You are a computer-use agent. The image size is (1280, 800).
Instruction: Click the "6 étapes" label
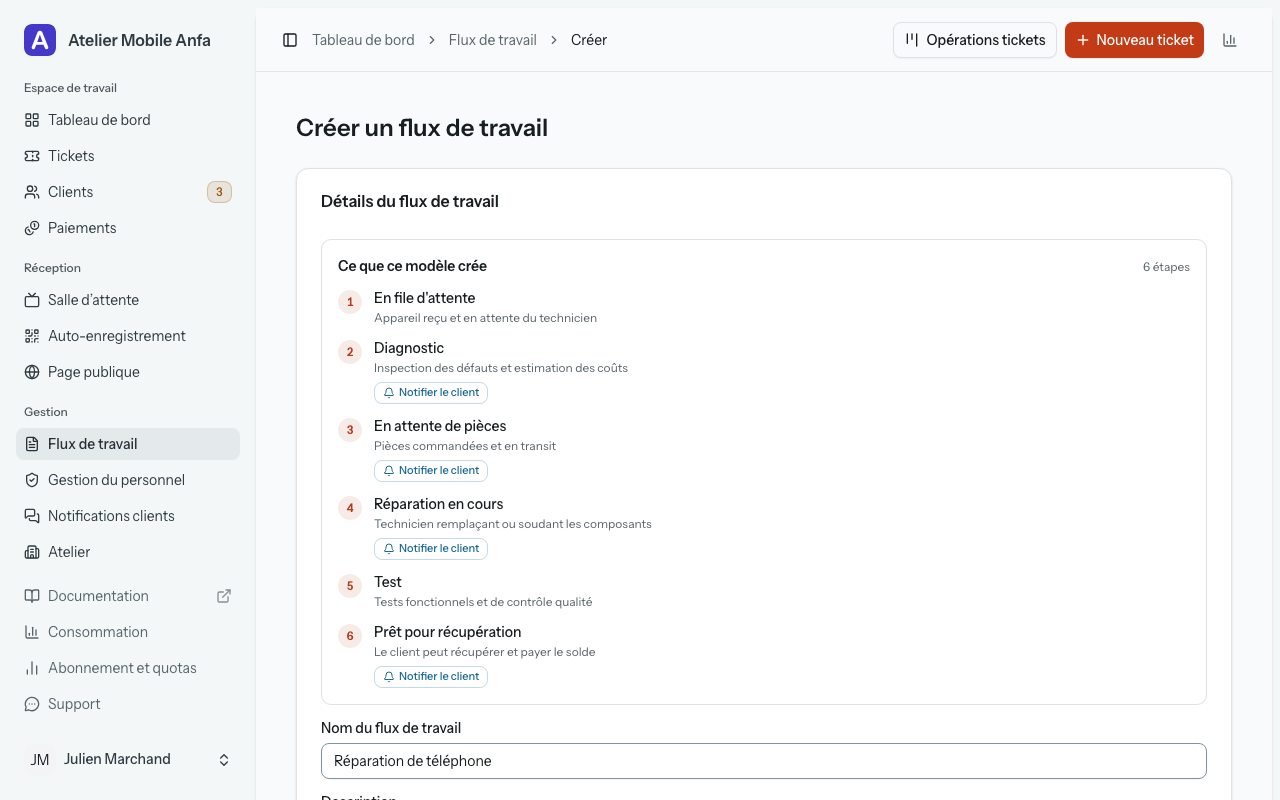click(x=1166, y=267)
